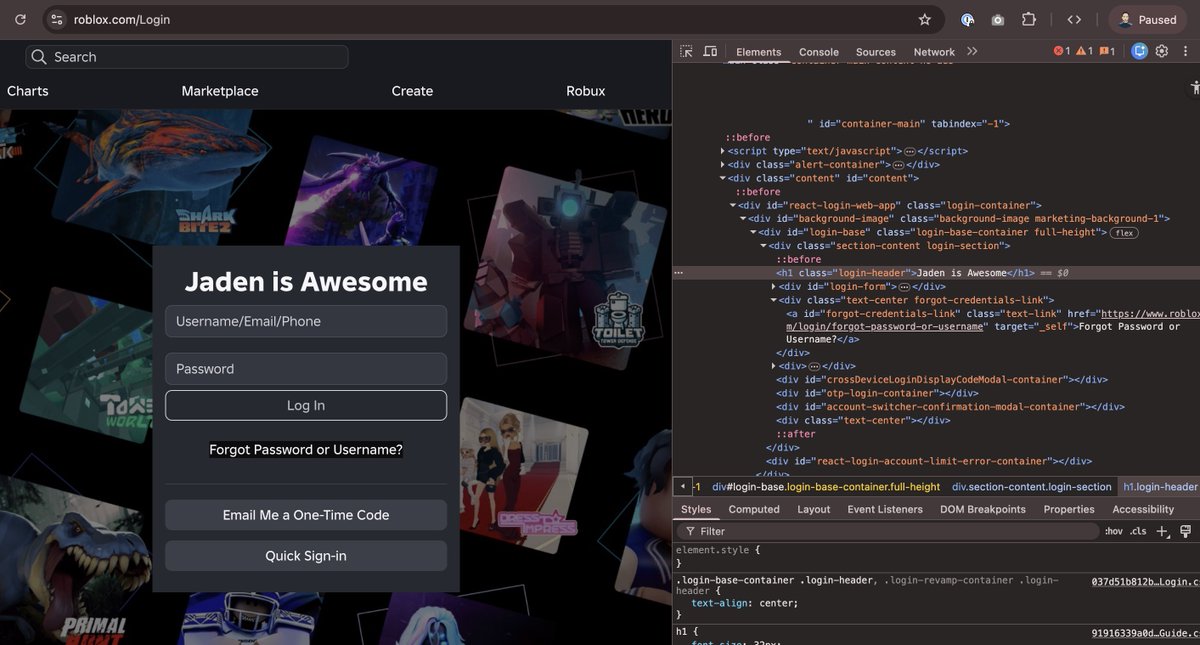Collapse the login-base div node
1200x645 pixels.
(x=753, y=232)
